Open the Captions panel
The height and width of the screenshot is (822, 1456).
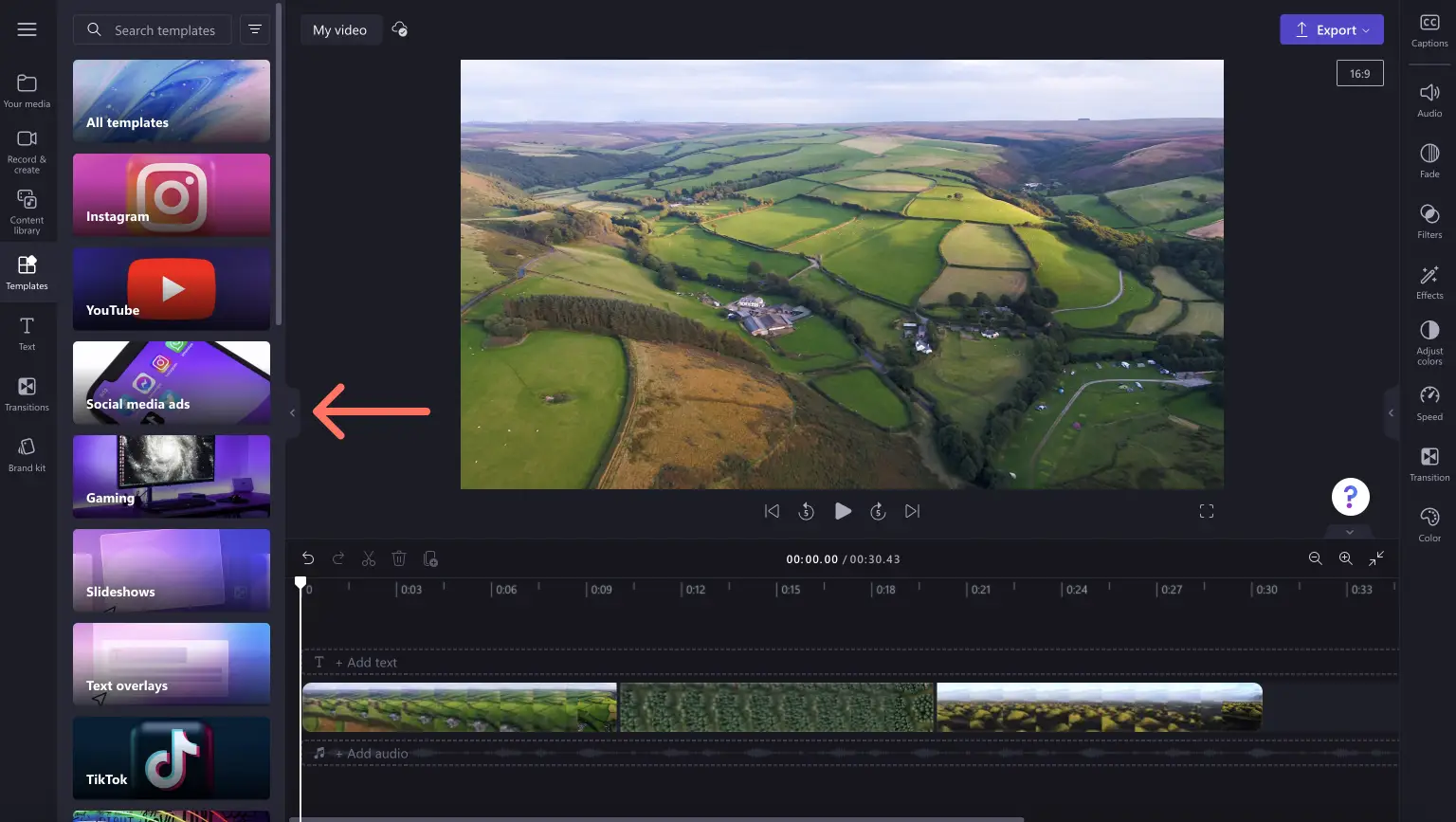[x=1429, y=30]
